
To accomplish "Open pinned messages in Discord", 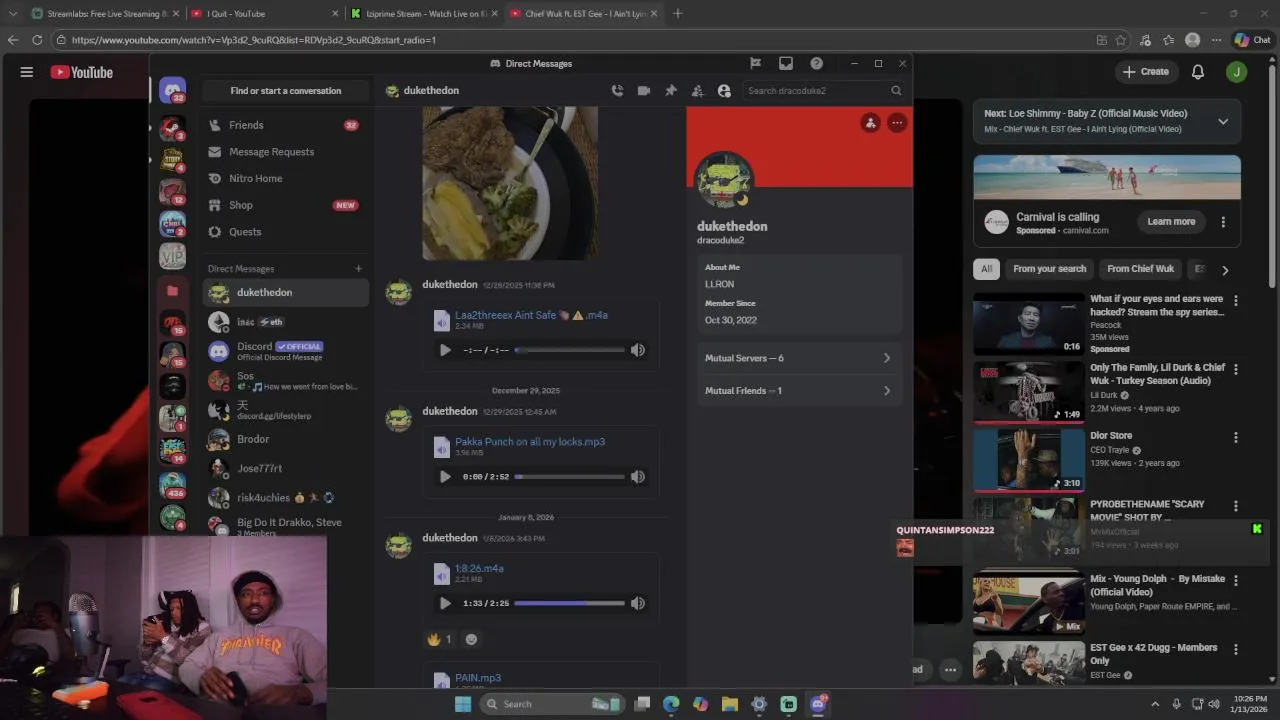I will point(671,90).
